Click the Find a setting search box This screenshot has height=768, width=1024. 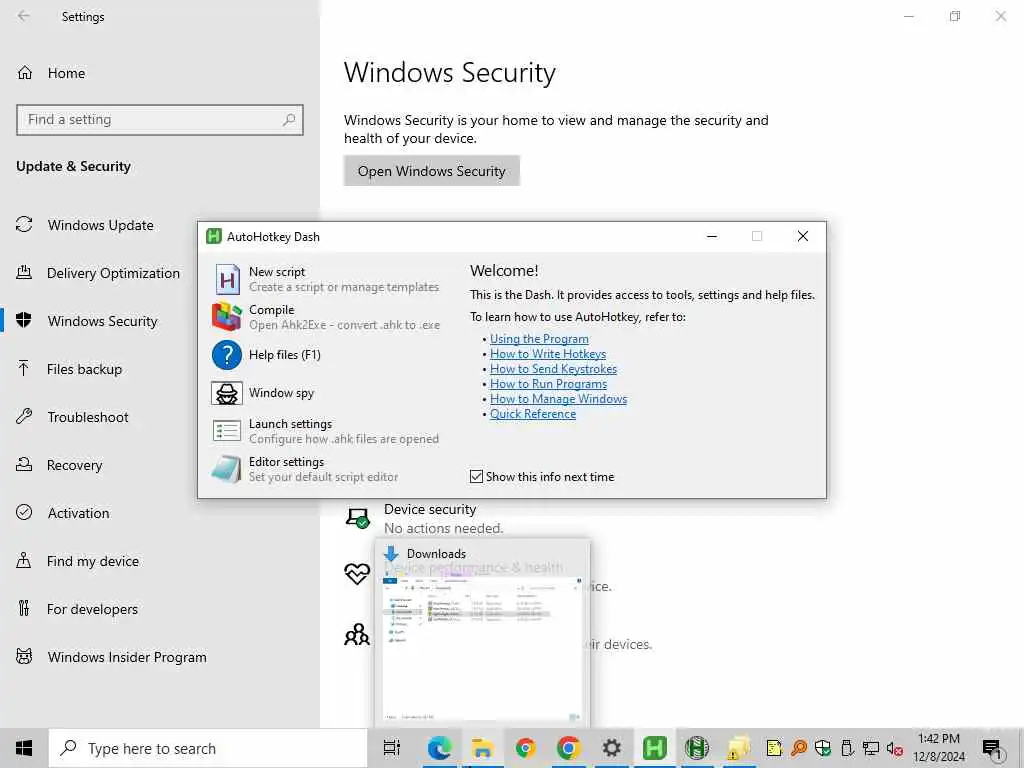[x=160, y=120]
